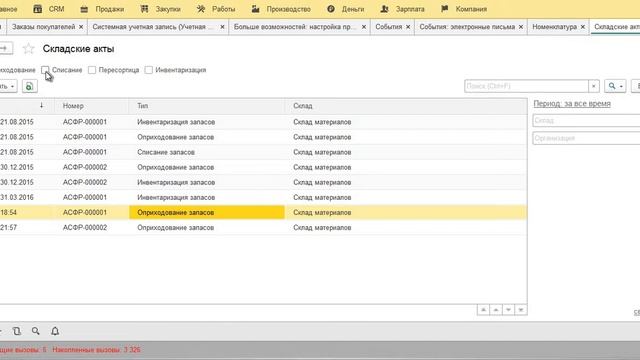
Task: Close the Номенклатура tab
Action: (582, 27)
